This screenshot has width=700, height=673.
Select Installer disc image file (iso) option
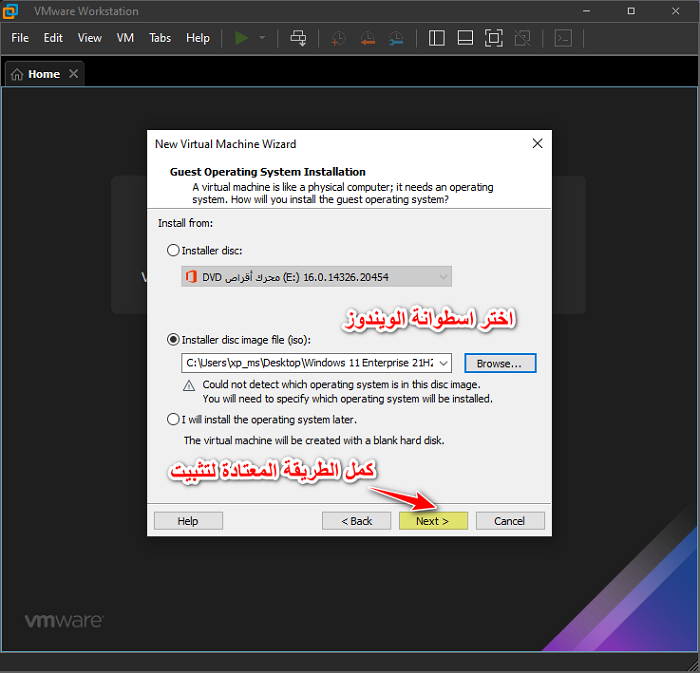[173, 340]
